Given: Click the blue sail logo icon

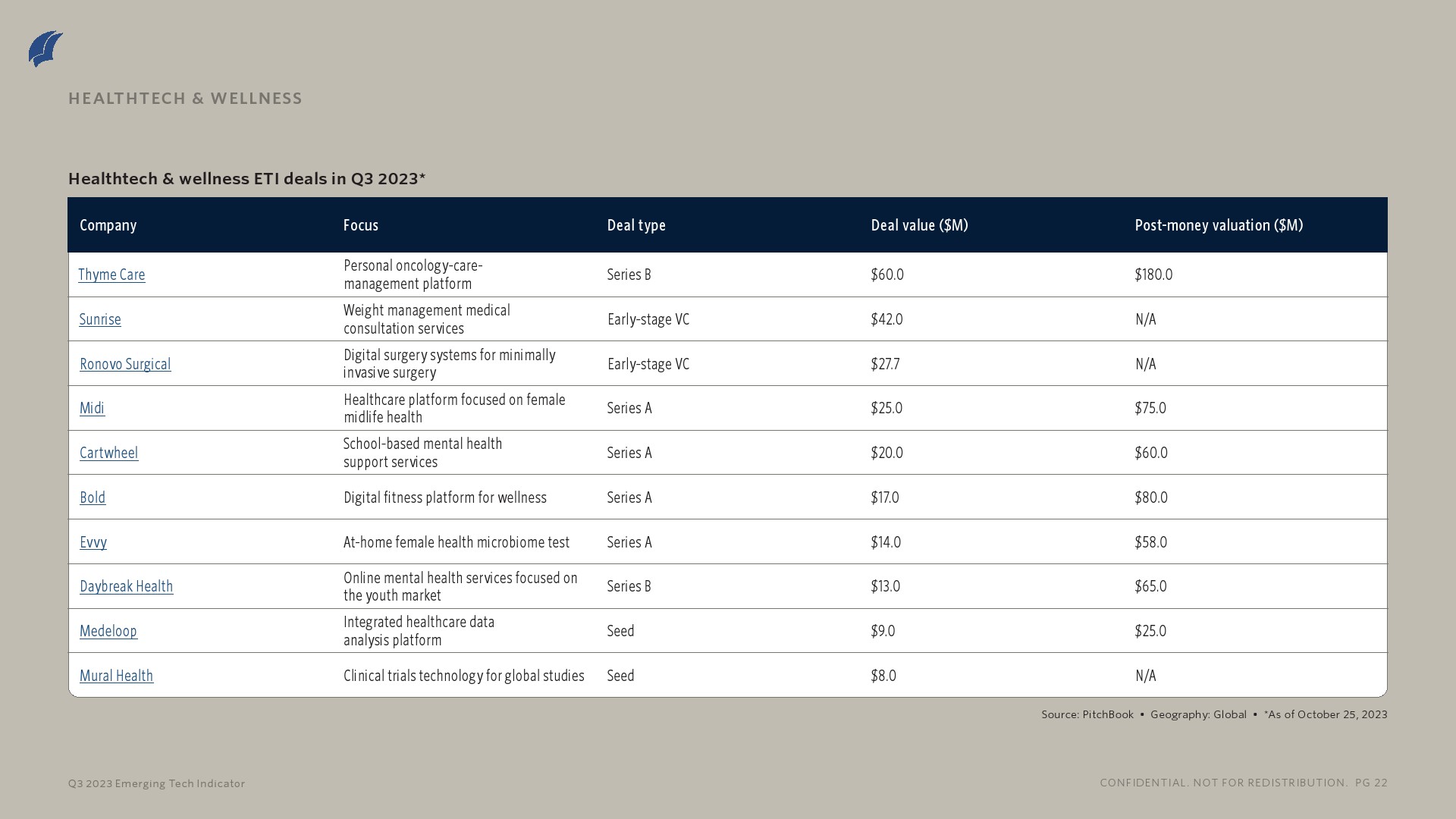Looking at the screenshot, I should click(x=45, y=49).
